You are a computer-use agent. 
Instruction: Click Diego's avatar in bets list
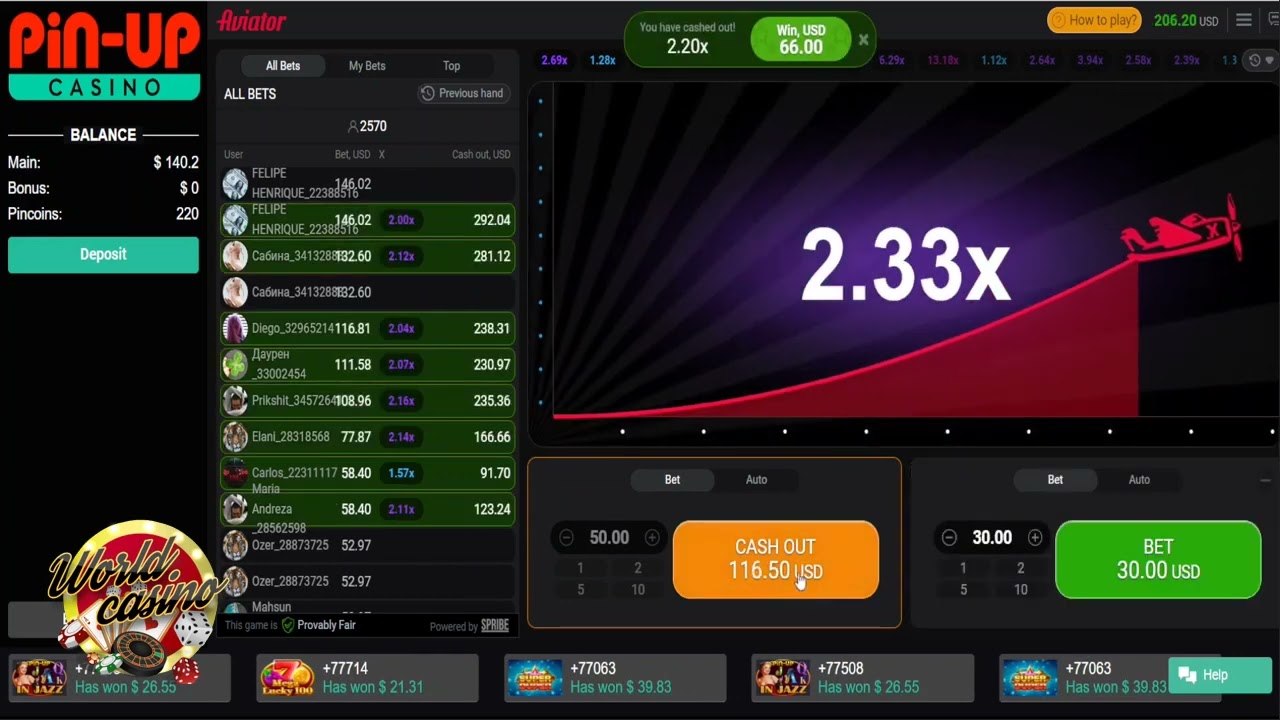pos(235,328)
